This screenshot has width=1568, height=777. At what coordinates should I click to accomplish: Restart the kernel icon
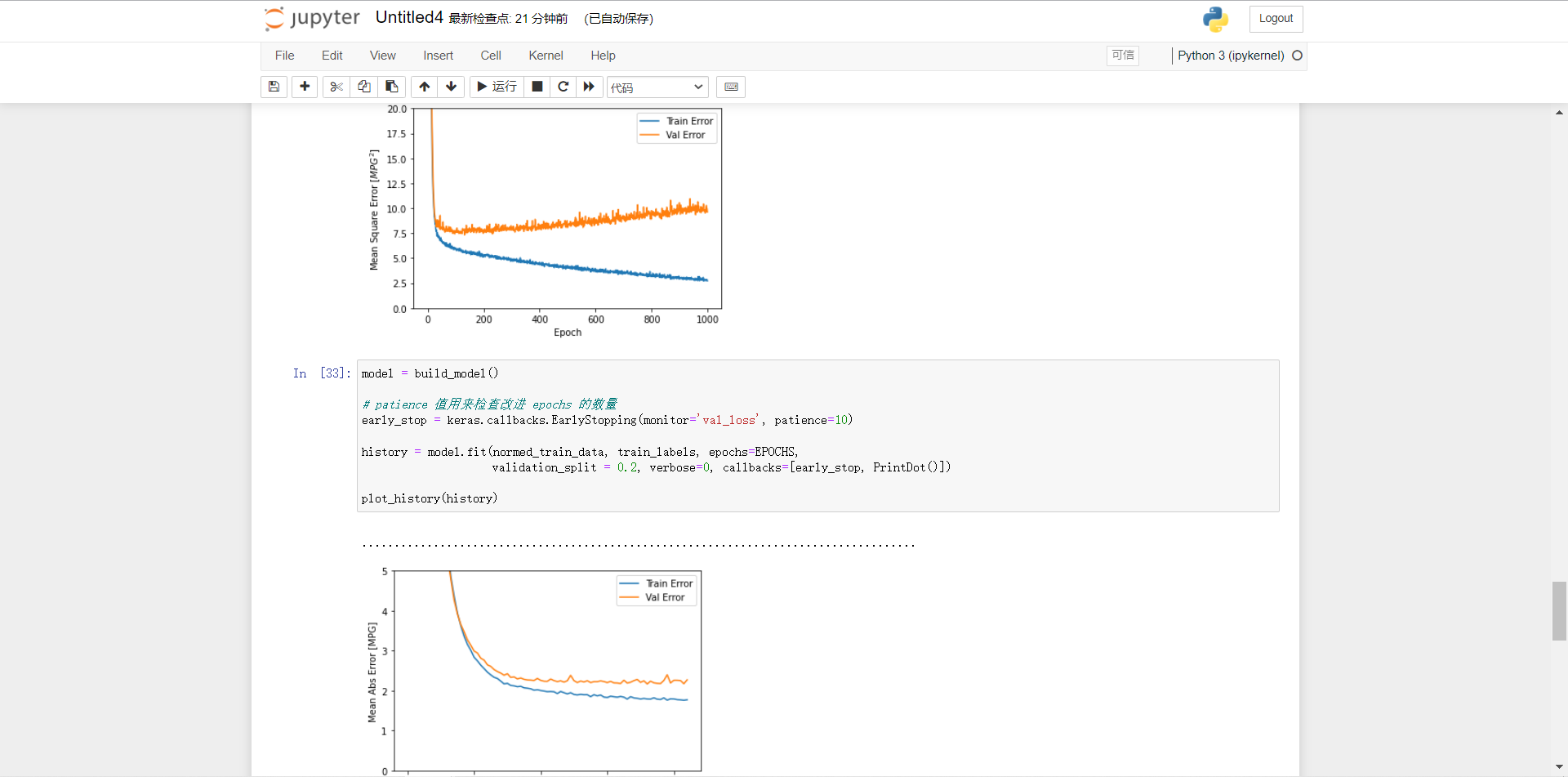(563, 87)
